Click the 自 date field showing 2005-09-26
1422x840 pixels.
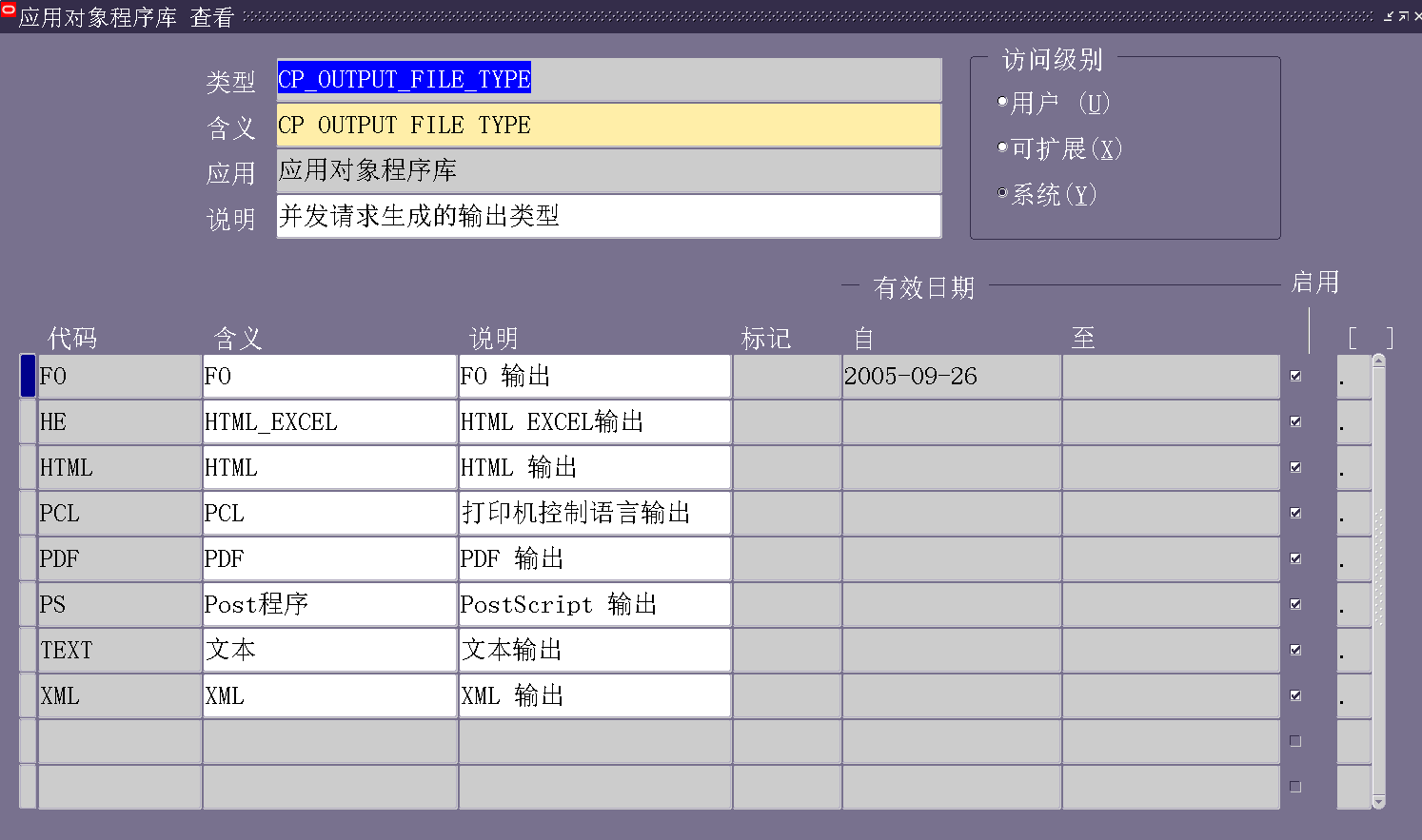click(950, 377)
